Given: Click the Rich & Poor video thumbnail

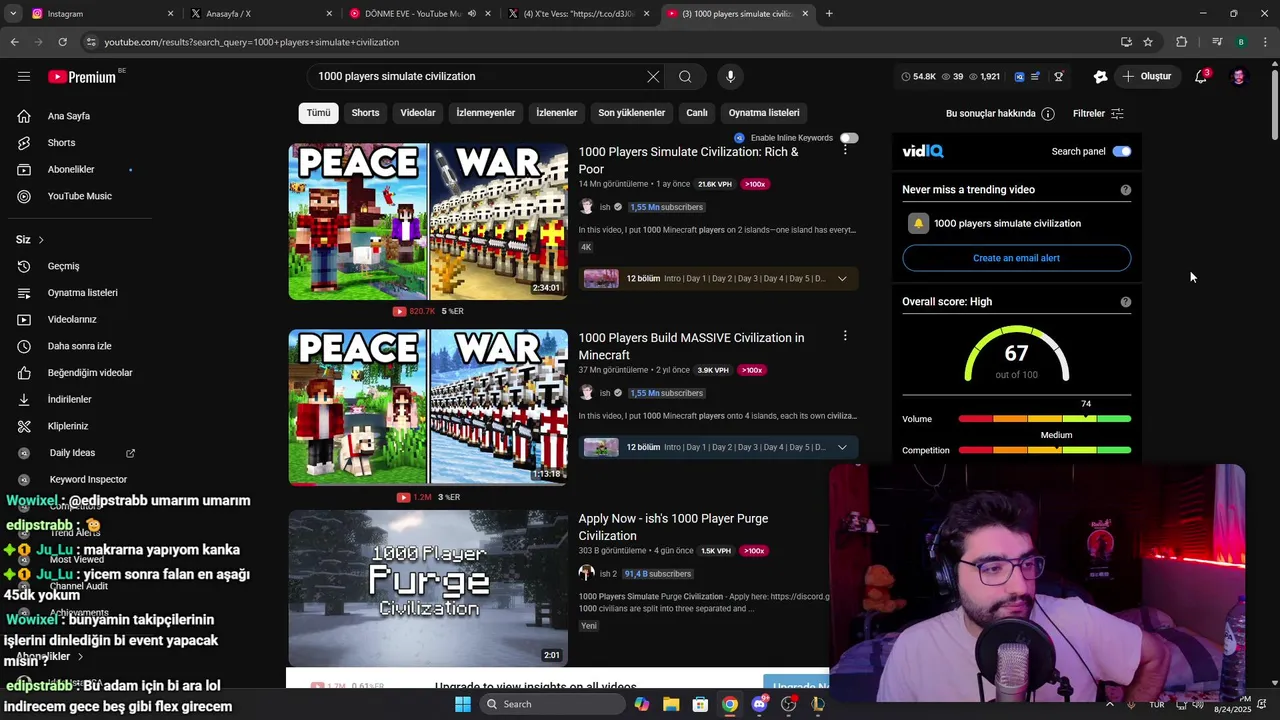Looking at the screenshot, I should click(x=428, y=221).
